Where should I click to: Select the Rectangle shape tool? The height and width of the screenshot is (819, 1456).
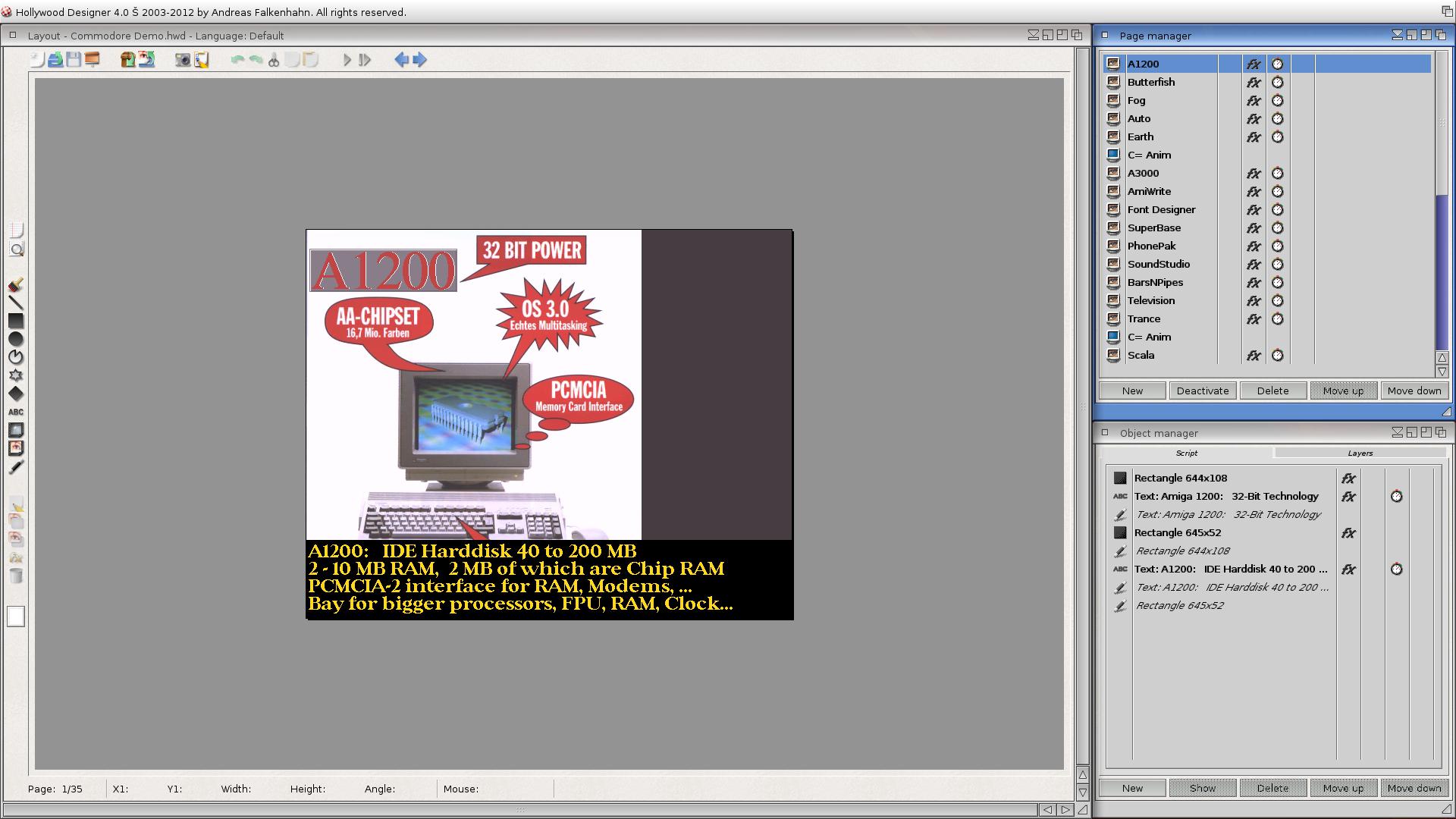click(x=16, y=321)
